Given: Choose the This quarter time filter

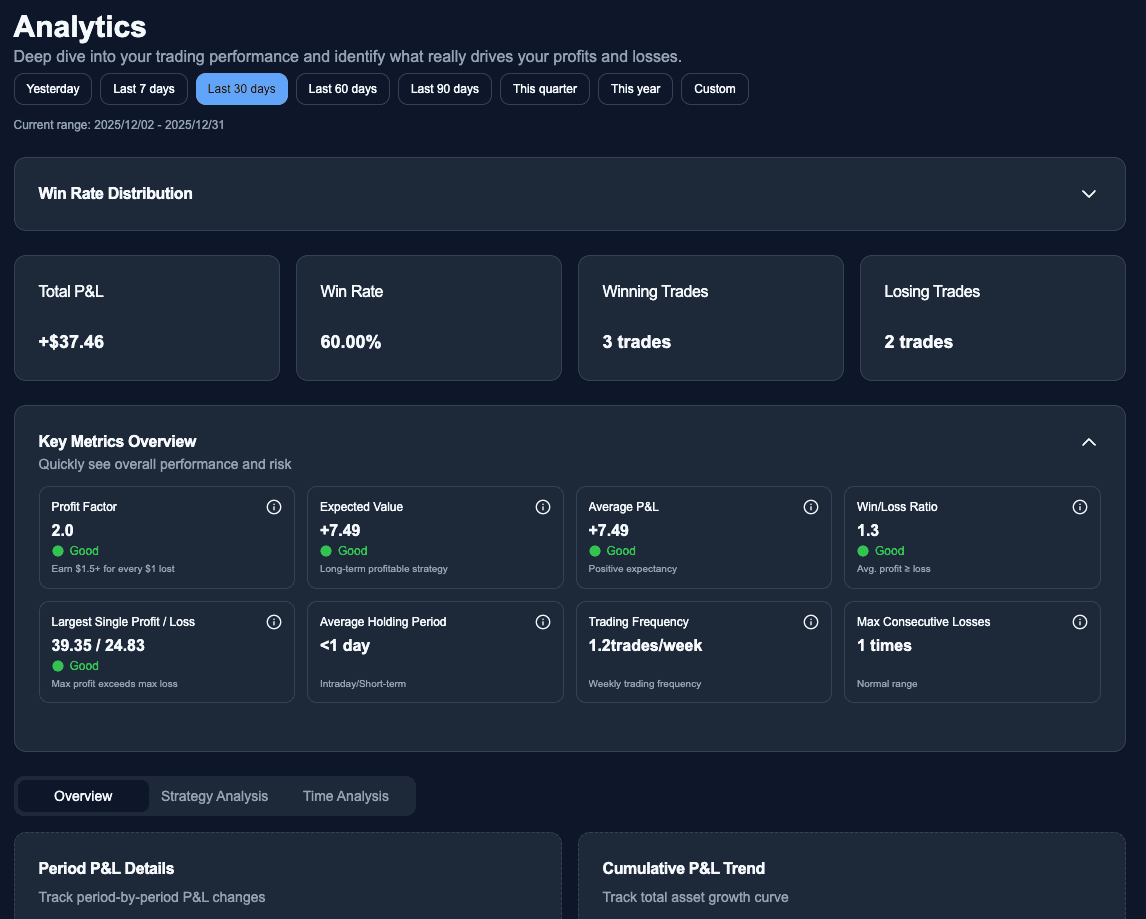Looking at the screenshot, I should (544, 89).
